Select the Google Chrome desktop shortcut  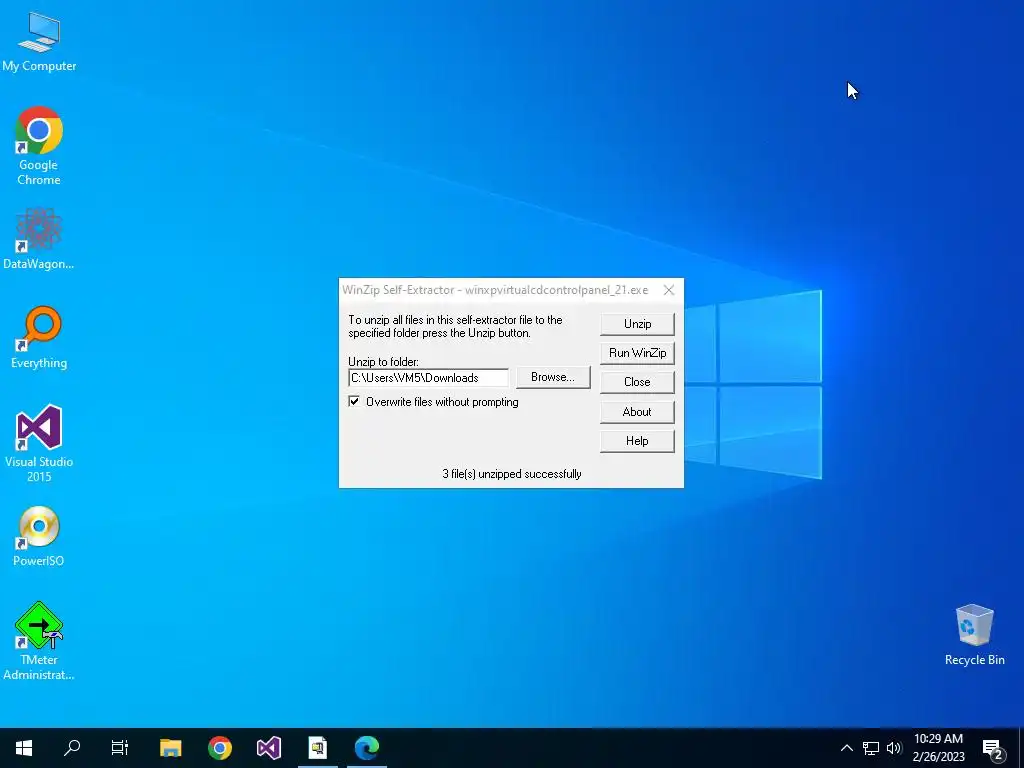(39, 146)
